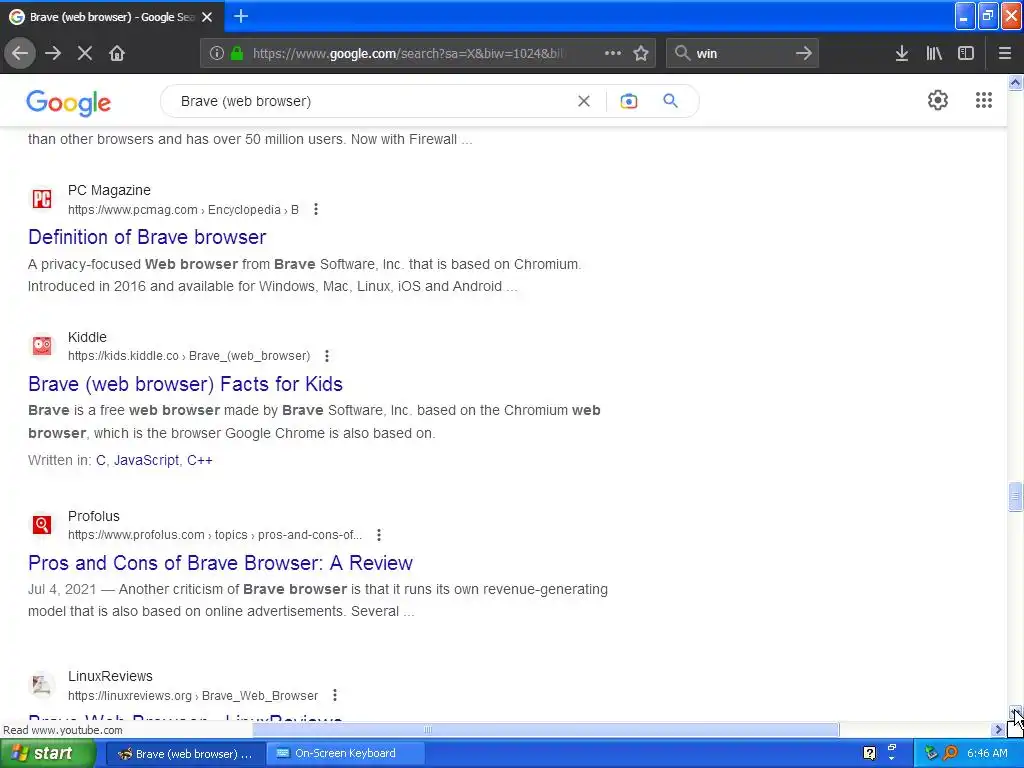Open the Library bookmarks and history
The height and width of the screenshot is (768, 1024).
[934, 53]
